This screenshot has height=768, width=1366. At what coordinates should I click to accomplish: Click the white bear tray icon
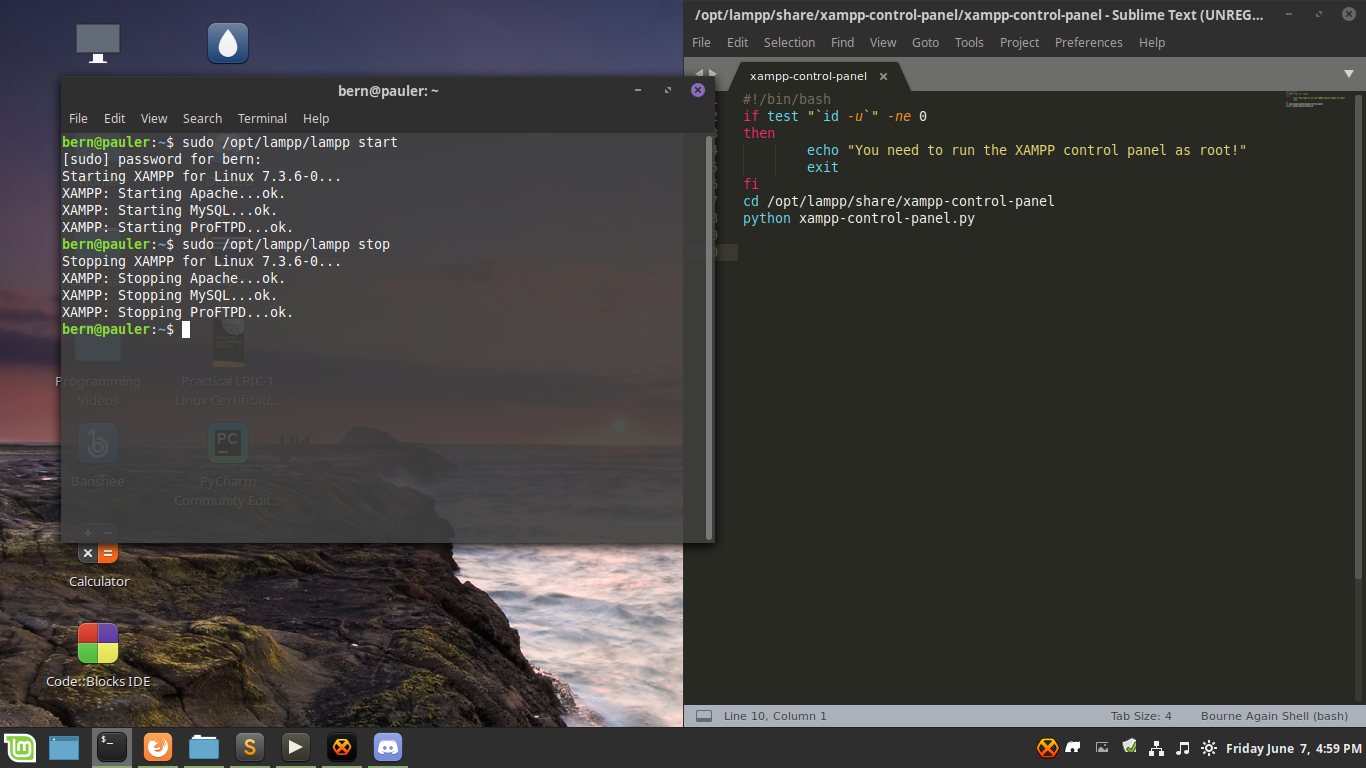click(1075, 748)
